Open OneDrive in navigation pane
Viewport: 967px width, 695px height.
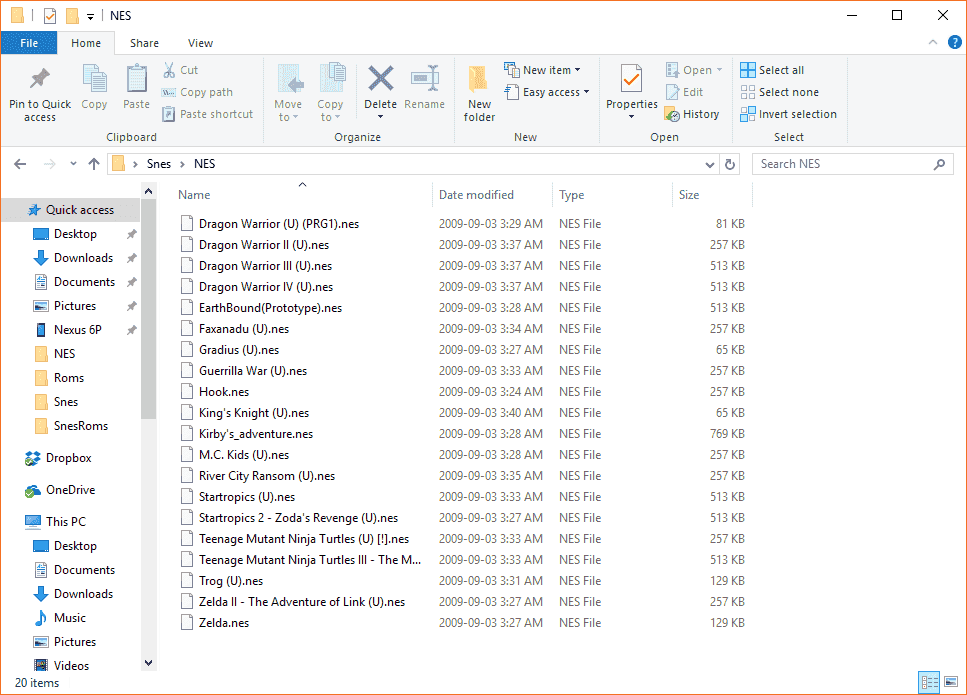pos(60,490)
